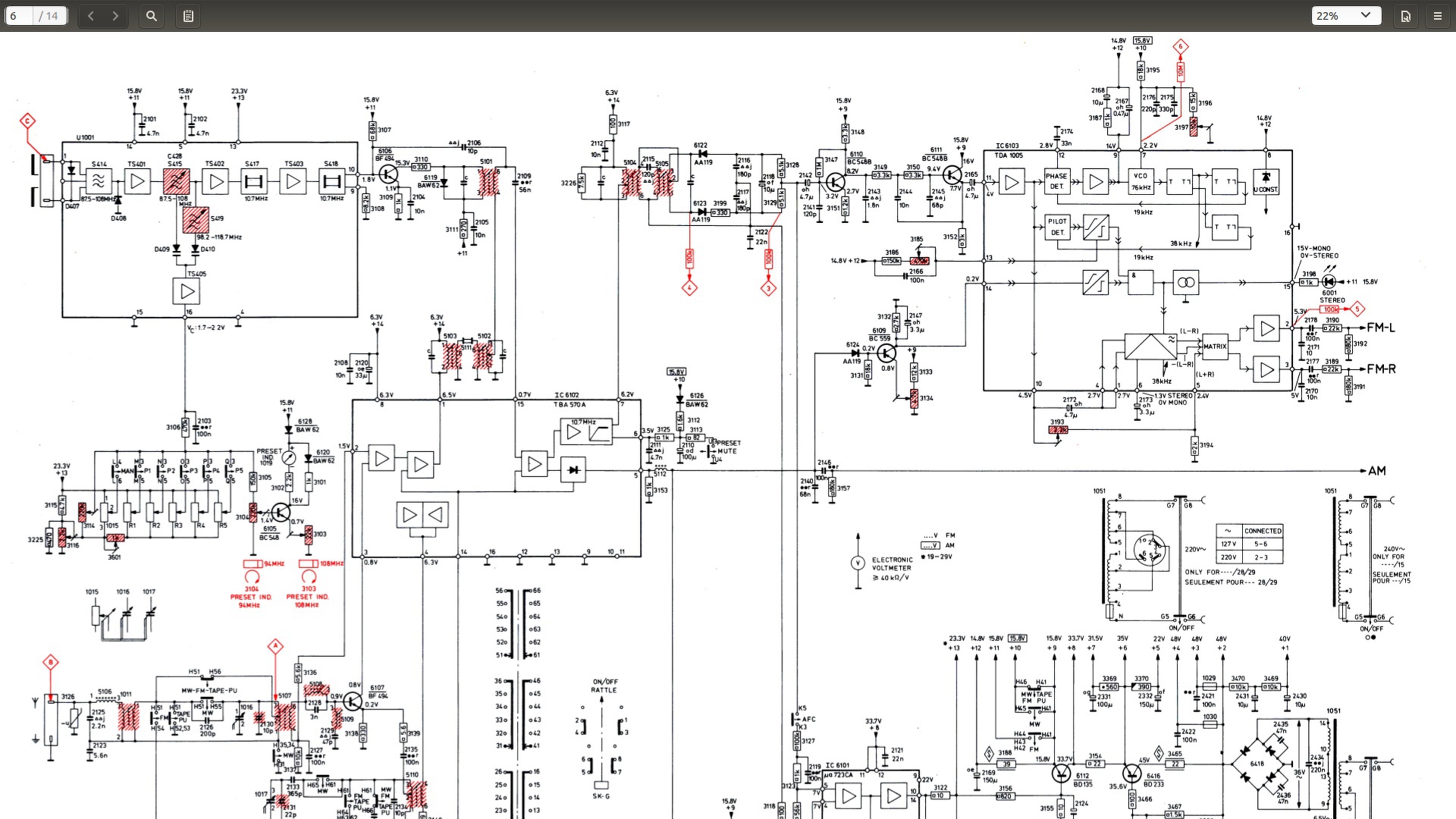Click the AM output label
Screen dimensions: 1456x819
point(1376,471)
